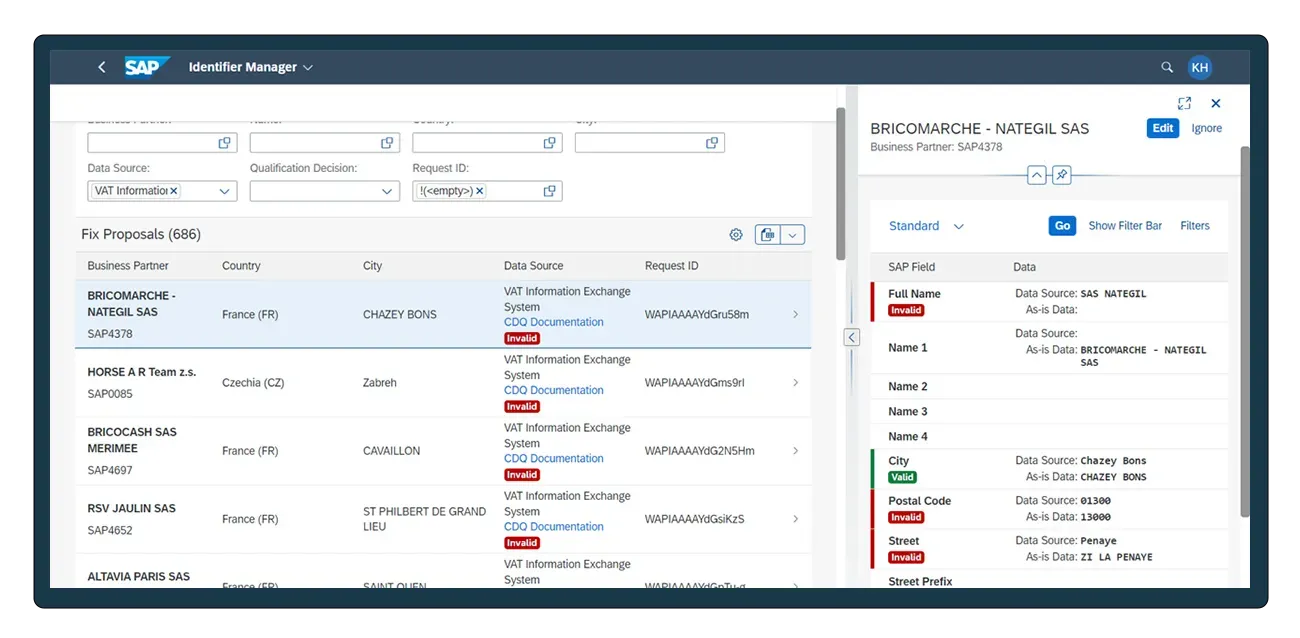Click the Edit button
This screenshot has width=1300, height=638.
click(1163, 128)
